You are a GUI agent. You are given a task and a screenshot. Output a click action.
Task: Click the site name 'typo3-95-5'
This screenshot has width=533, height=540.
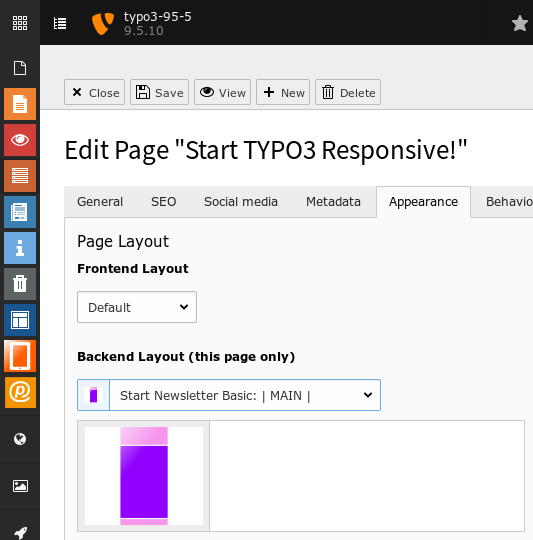click(157, 17)
